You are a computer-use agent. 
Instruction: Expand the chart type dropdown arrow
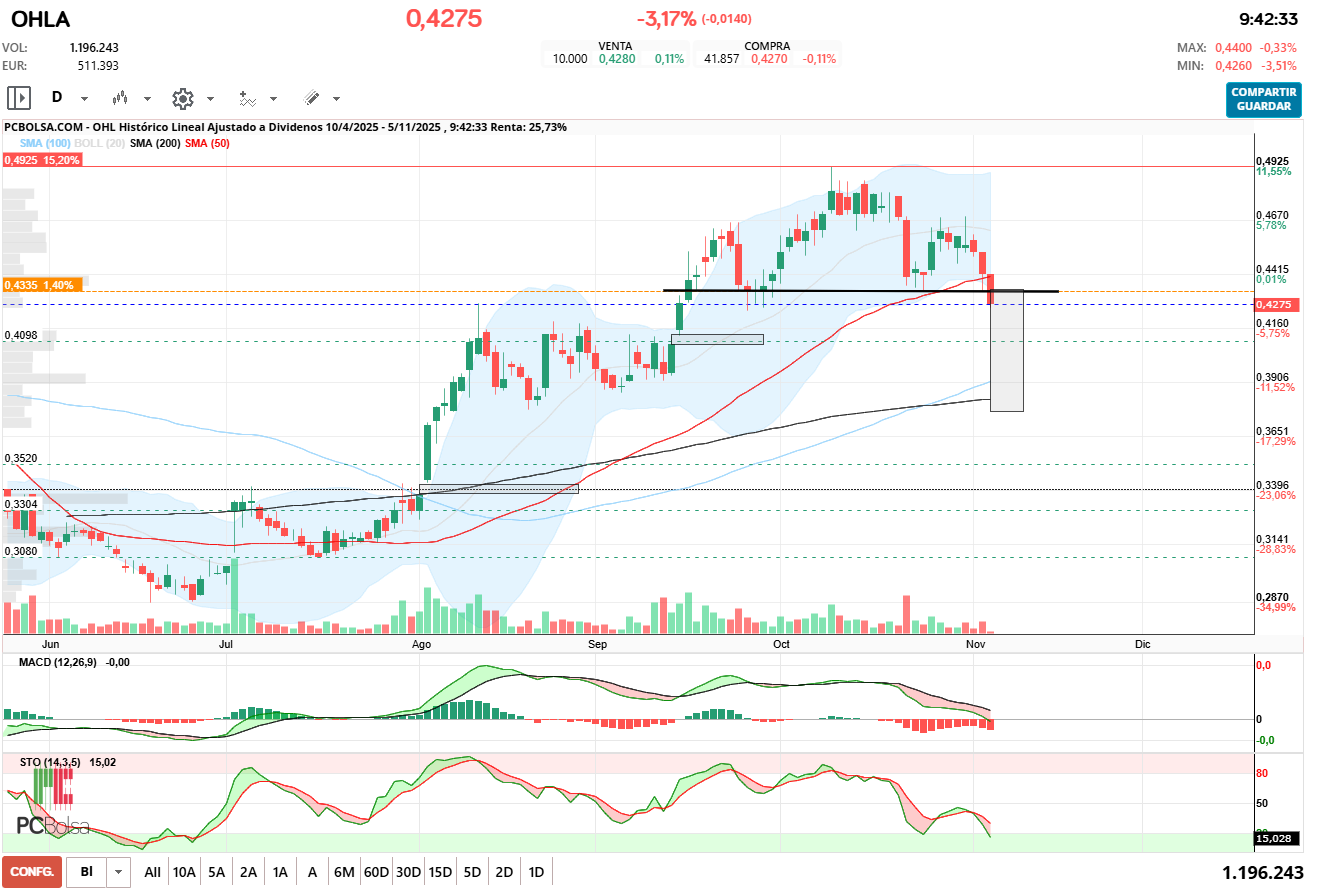click(x=147, y=99)
